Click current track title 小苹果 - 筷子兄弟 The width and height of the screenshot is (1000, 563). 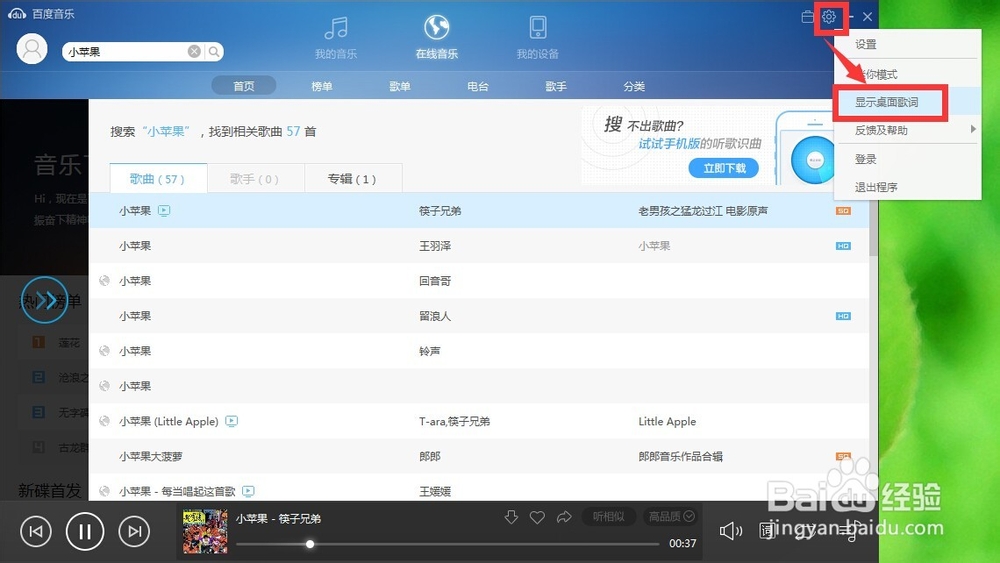pos(278,519)
